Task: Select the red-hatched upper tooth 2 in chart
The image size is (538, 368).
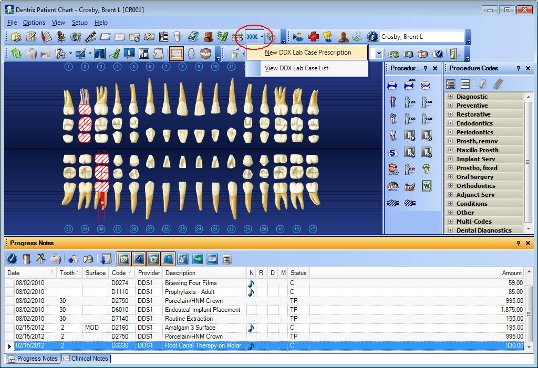Action: pyautogui.click(x=84, y=117)
